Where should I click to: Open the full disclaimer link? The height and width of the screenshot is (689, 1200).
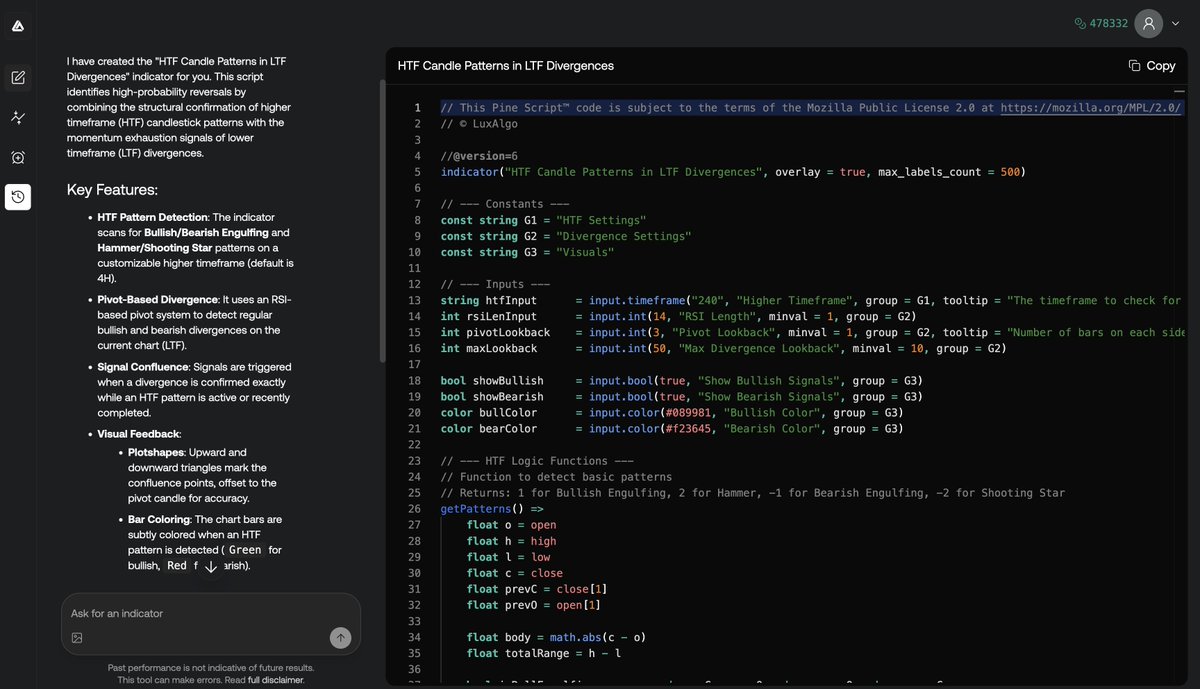tap(276, 680)
